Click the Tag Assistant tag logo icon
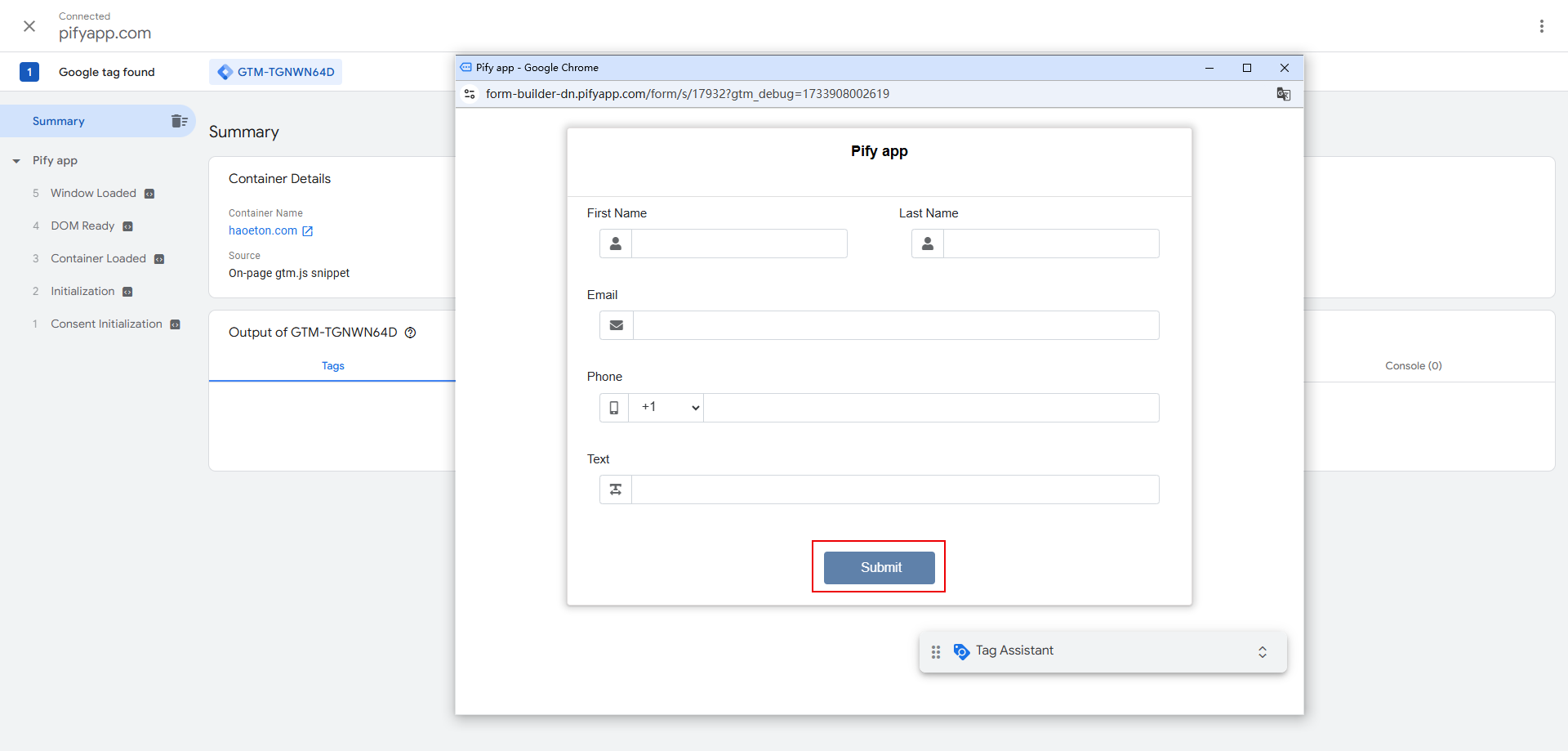 pos(961,651)
